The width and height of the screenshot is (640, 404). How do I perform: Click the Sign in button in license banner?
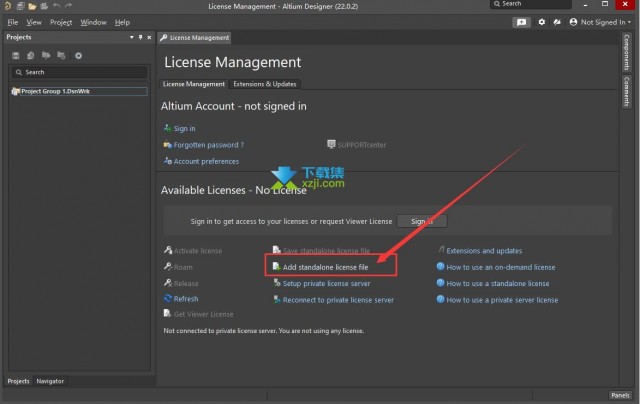(422, 221)
